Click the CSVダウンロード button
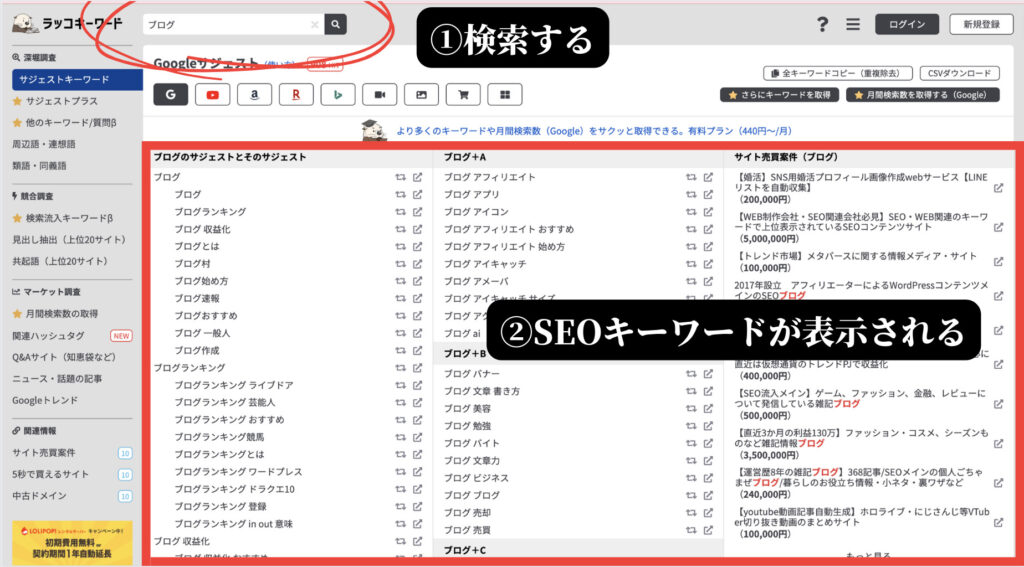 pyautogui.click(x=959, y=73)
